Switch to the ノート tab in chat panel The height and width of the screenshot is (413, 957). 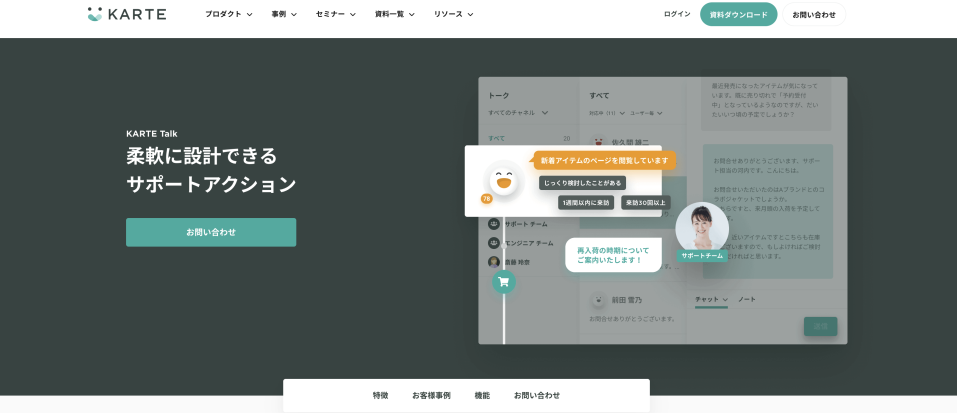(x=747, y=300)
